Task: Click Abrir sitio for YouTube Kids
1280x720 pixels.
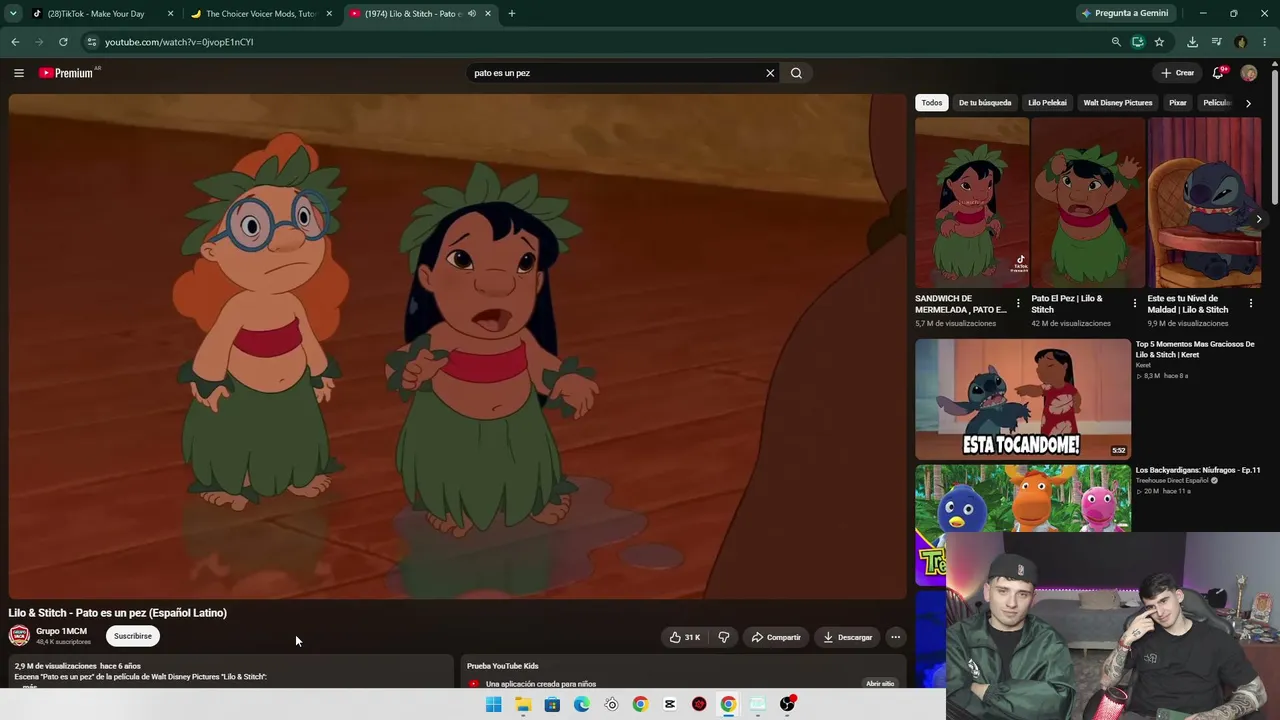Action: coord(880,684)
